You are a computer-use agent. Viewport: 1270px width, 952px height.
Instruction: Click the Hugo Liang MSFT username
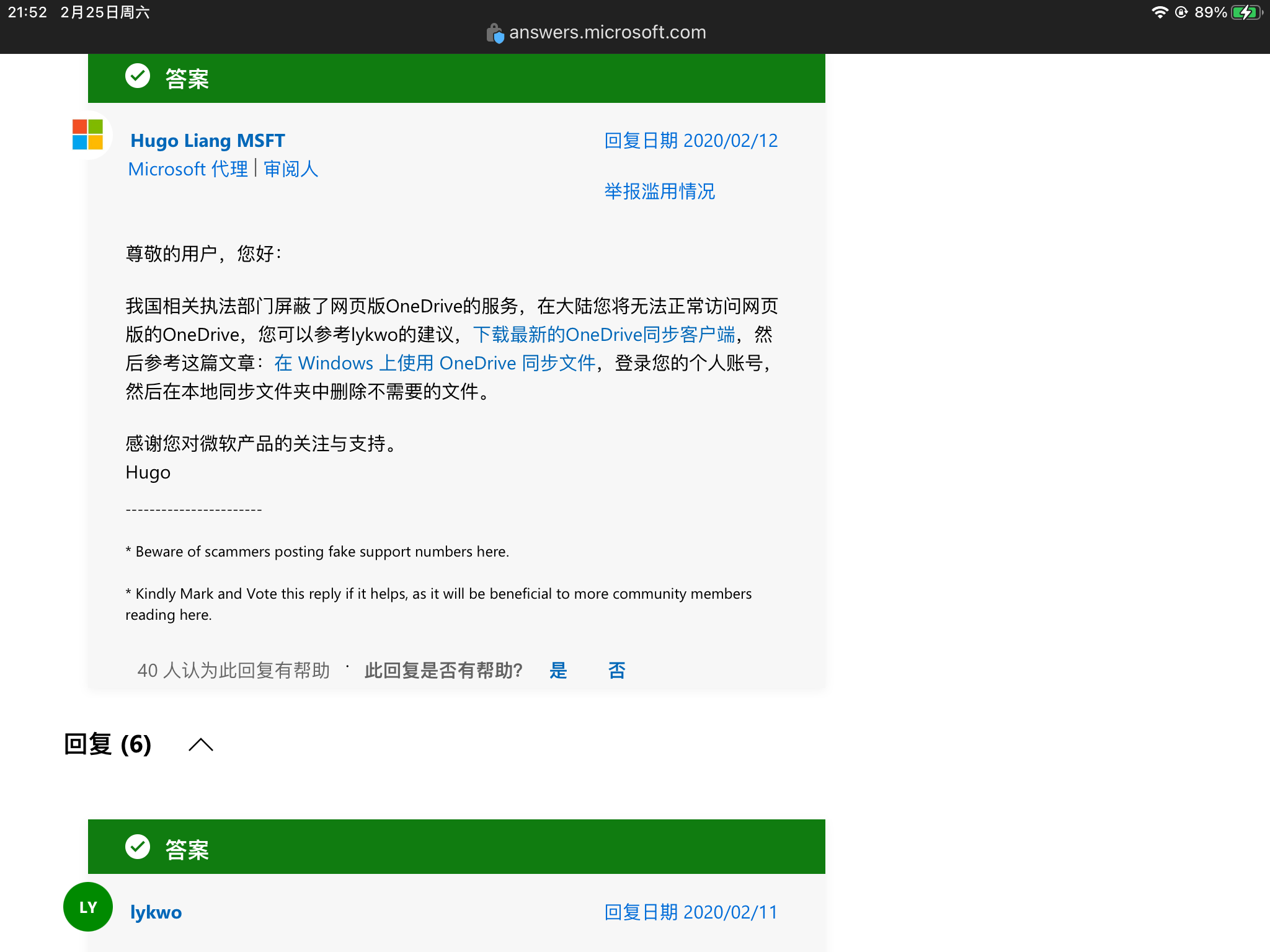(x=207, y=141)
